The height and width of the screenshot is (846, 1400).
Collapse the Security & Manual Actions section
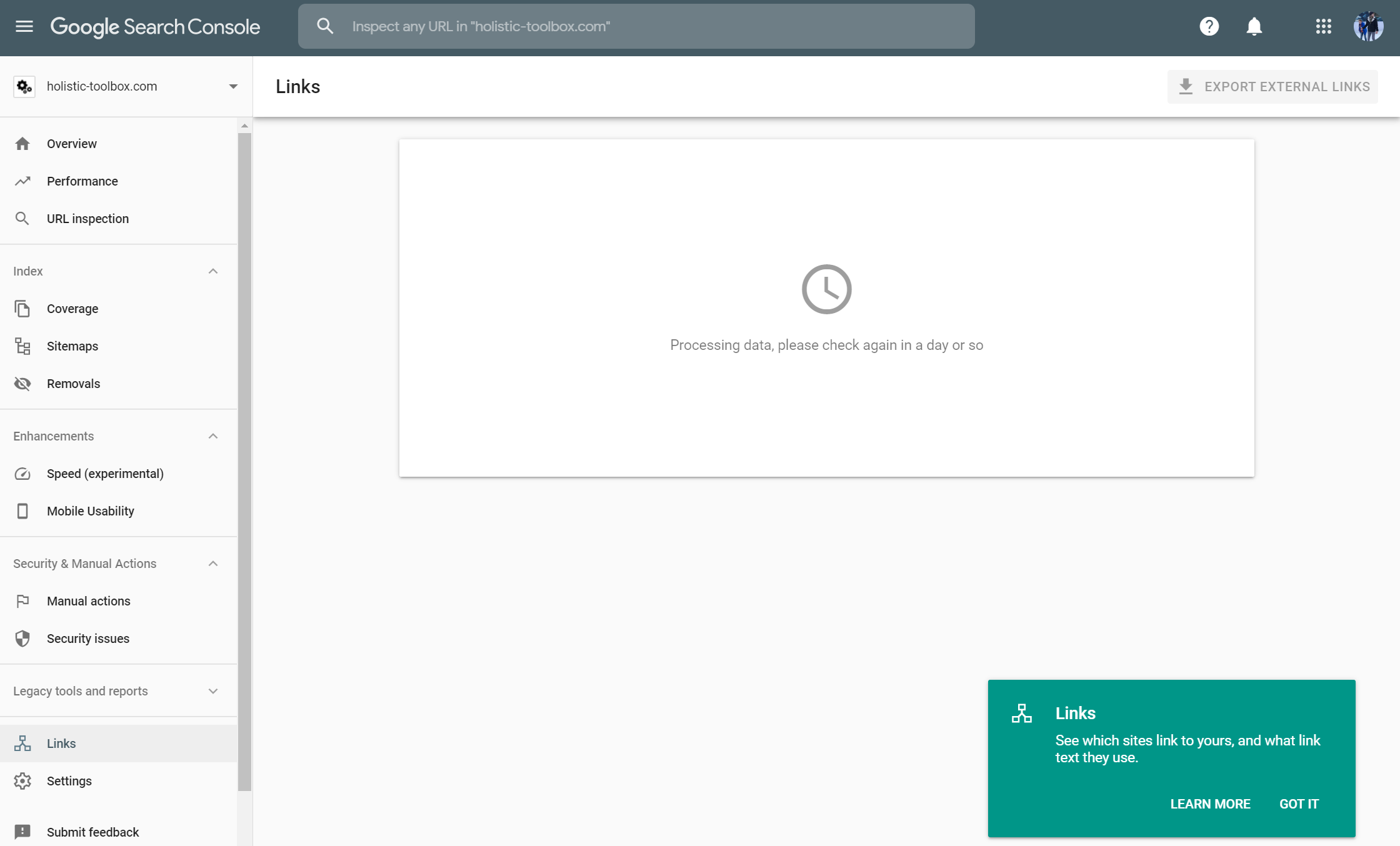[212, 563]
